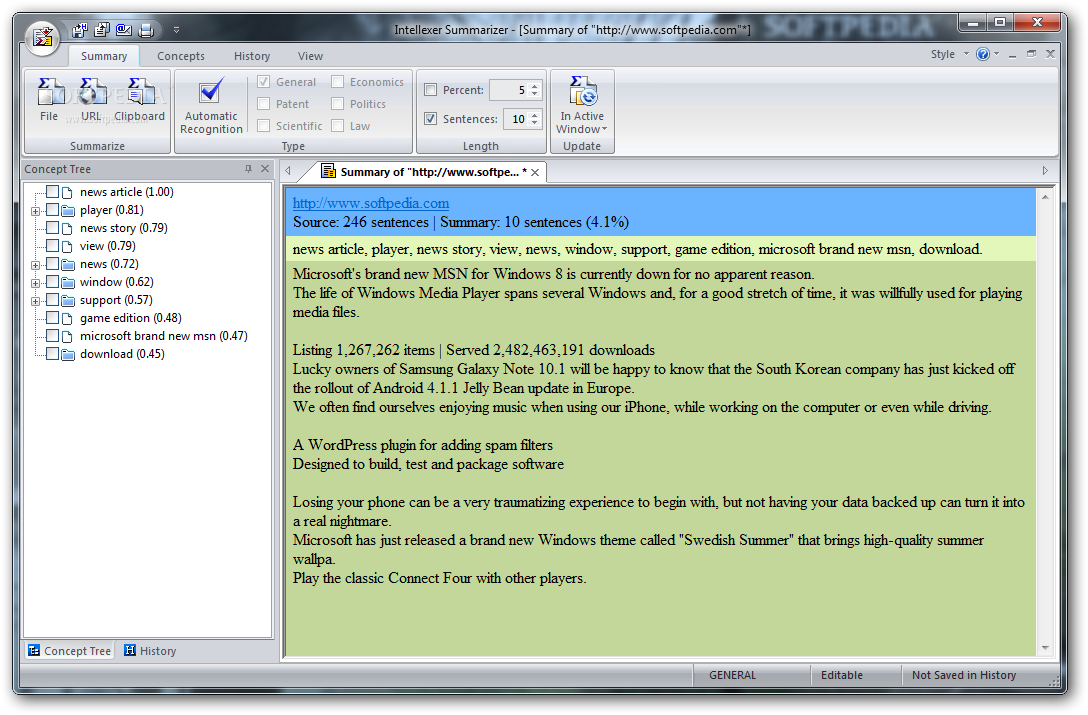Click the summary scrollbar down arrow

[1045, 648]
